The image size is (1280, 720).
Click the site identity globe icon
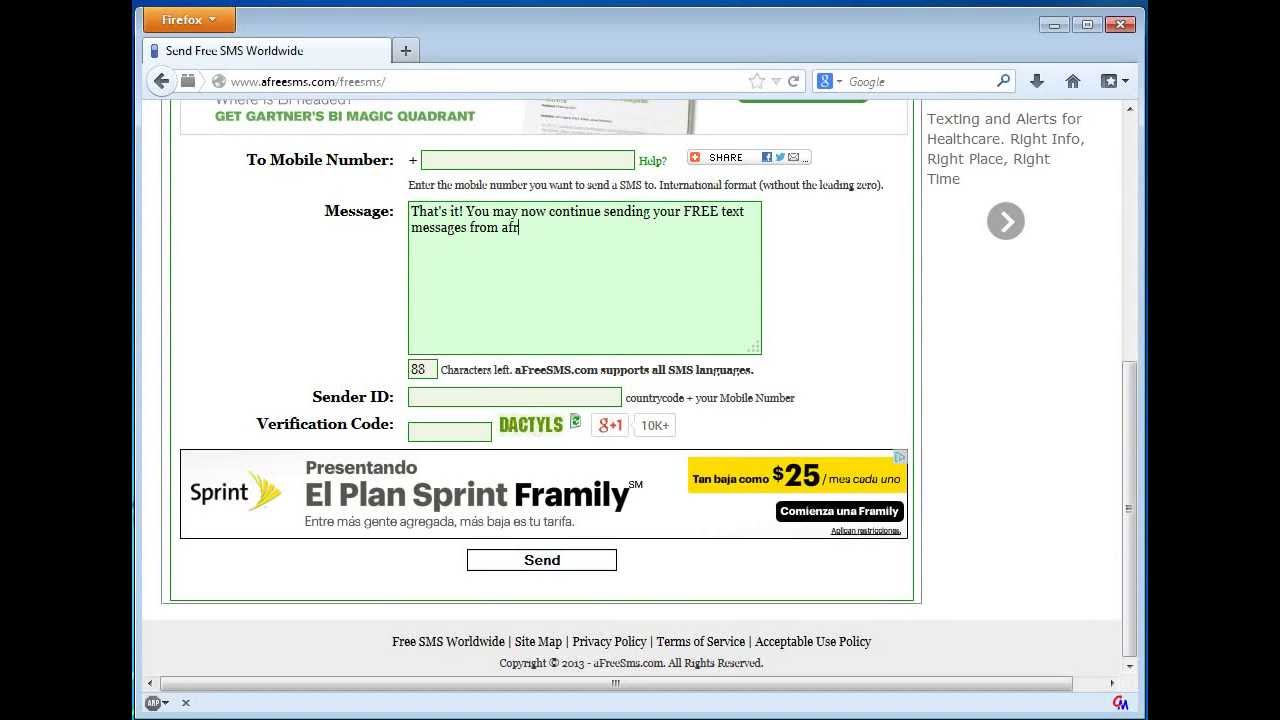click(218, 82)
